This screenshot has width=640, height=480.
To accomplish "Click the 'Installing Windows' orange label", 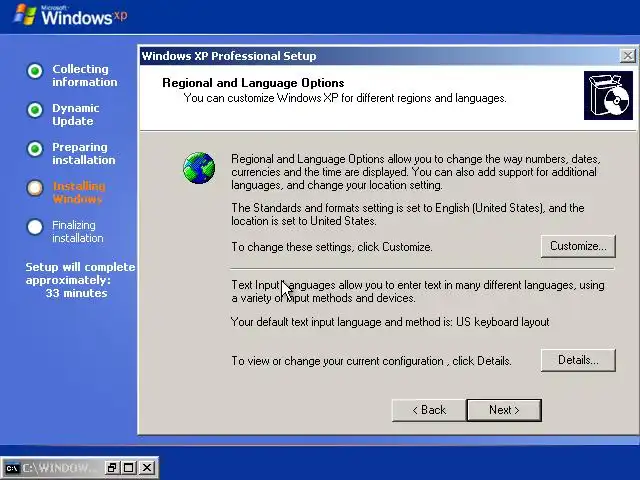I will pyautogui.click(x=78, y=193).
